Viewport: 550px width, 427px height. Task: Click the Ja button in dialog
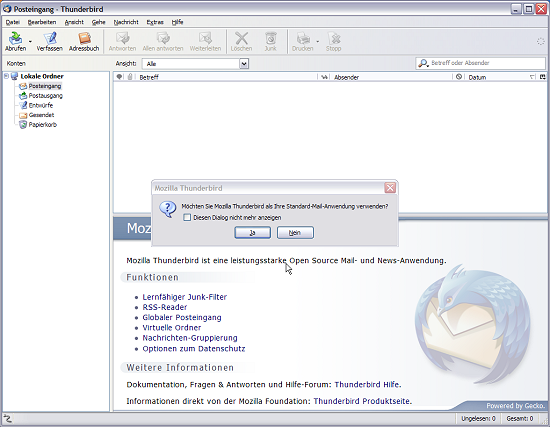tap(253, 233)
